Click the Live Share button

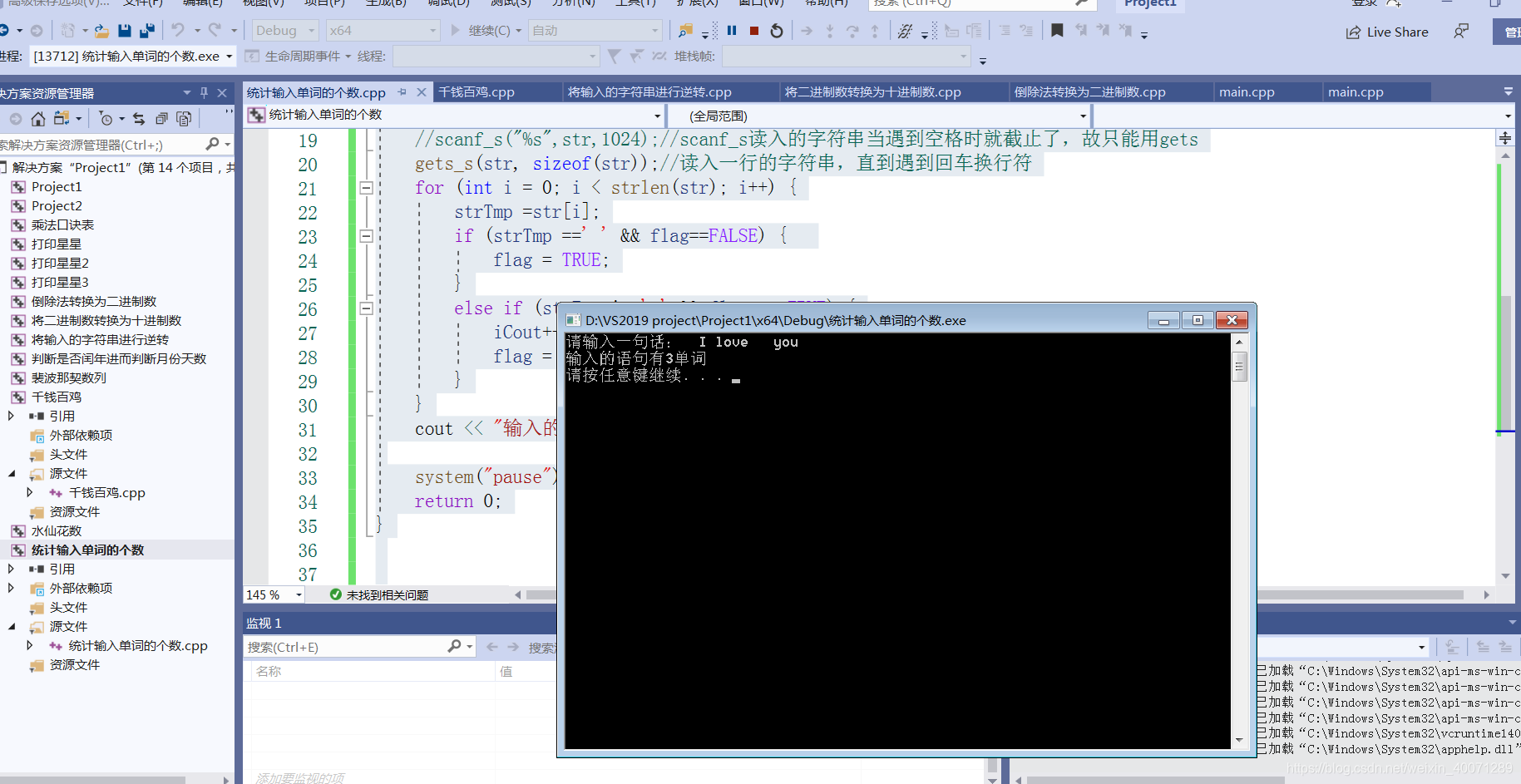coord(1387,32)
